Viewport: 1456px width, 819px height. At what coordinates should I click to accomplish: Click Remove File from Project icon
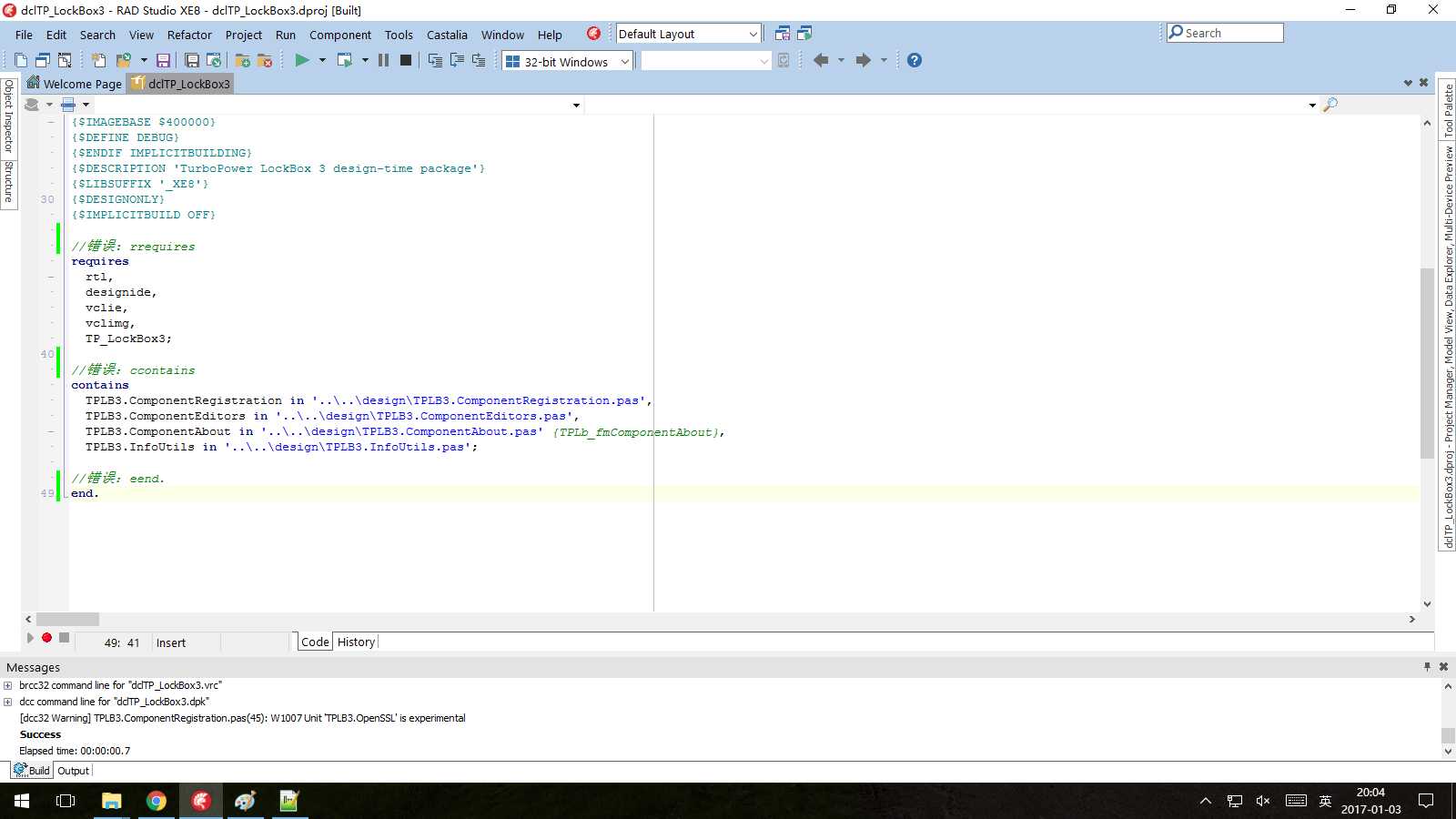(265, 60)
